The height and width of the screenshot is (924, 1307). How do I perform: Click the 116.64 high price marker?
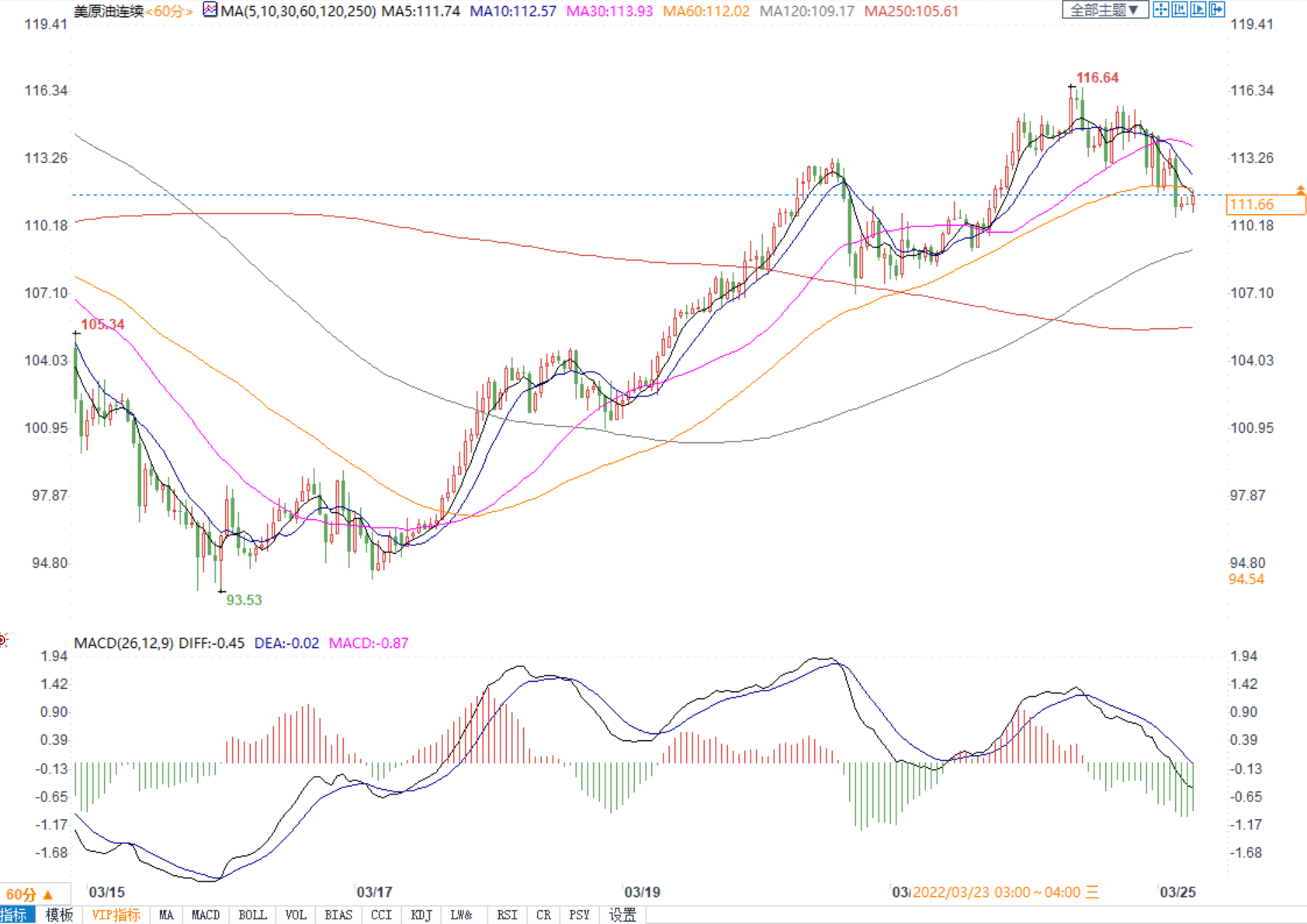click(1097, 78)
